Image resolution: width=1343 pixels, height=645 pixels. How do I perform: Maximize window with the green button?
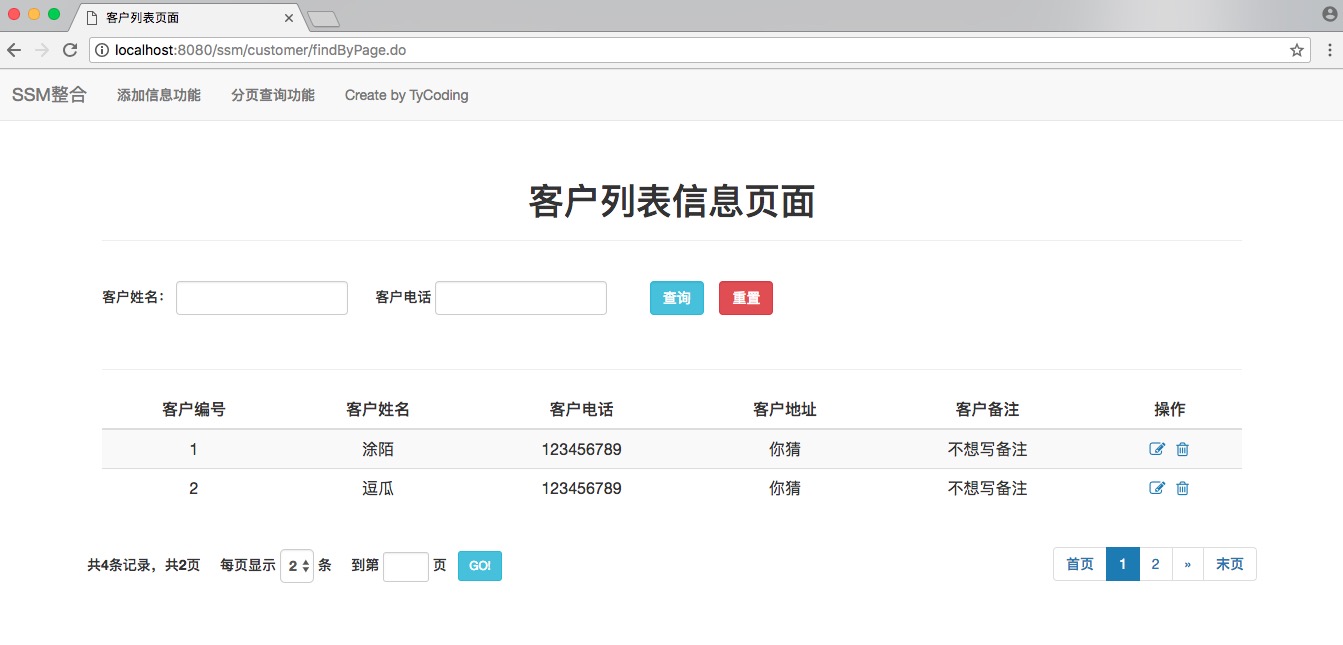[54, 14]
